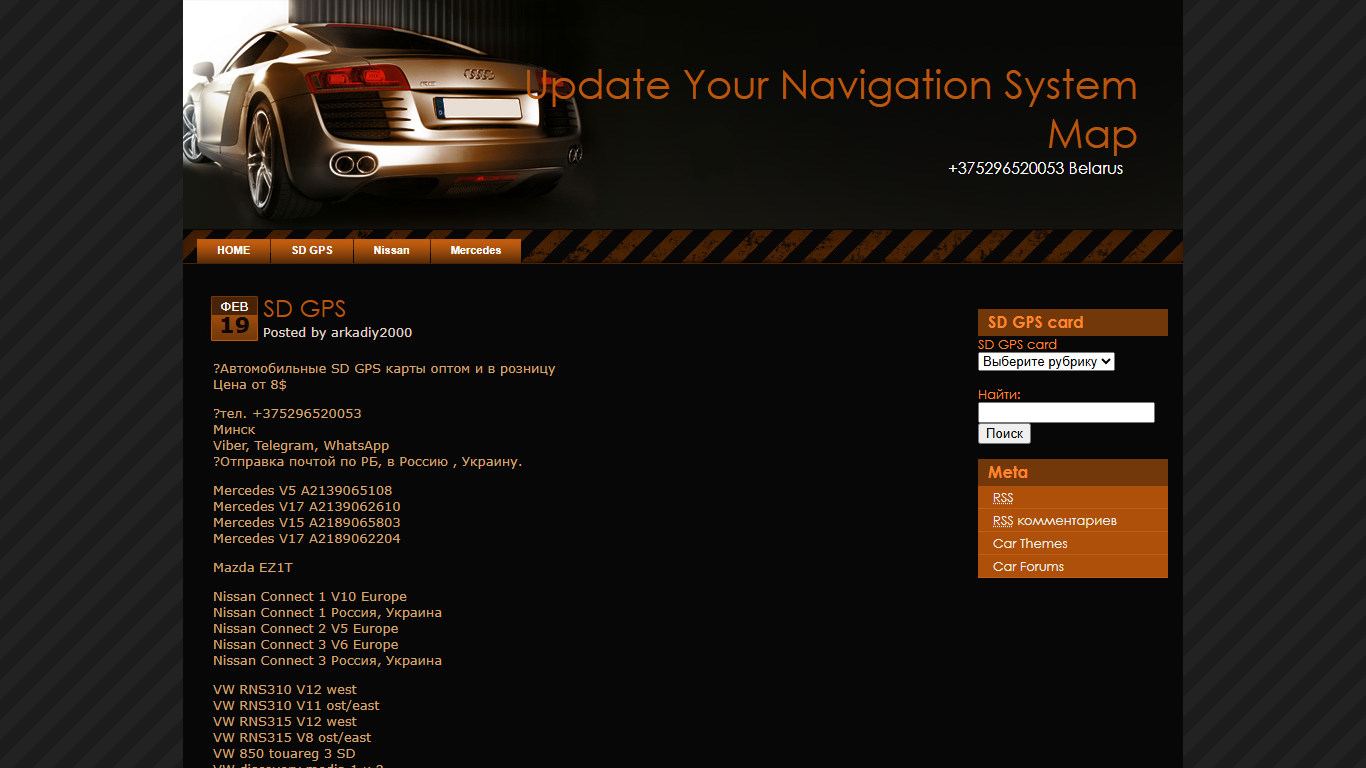Viewport: 1366px width, 768px height.
Task: Click the 'Nissan Connect 3 Россия, Украина' line
Action: pyautogui.click(x=327, y=661)
